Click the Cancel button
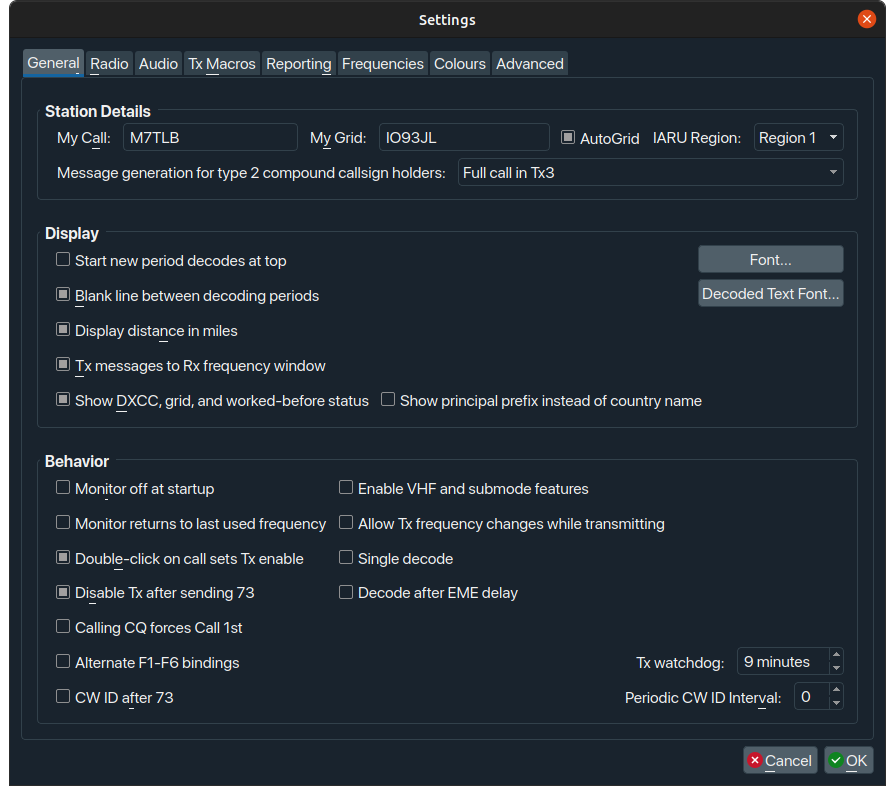 point(780,761)
